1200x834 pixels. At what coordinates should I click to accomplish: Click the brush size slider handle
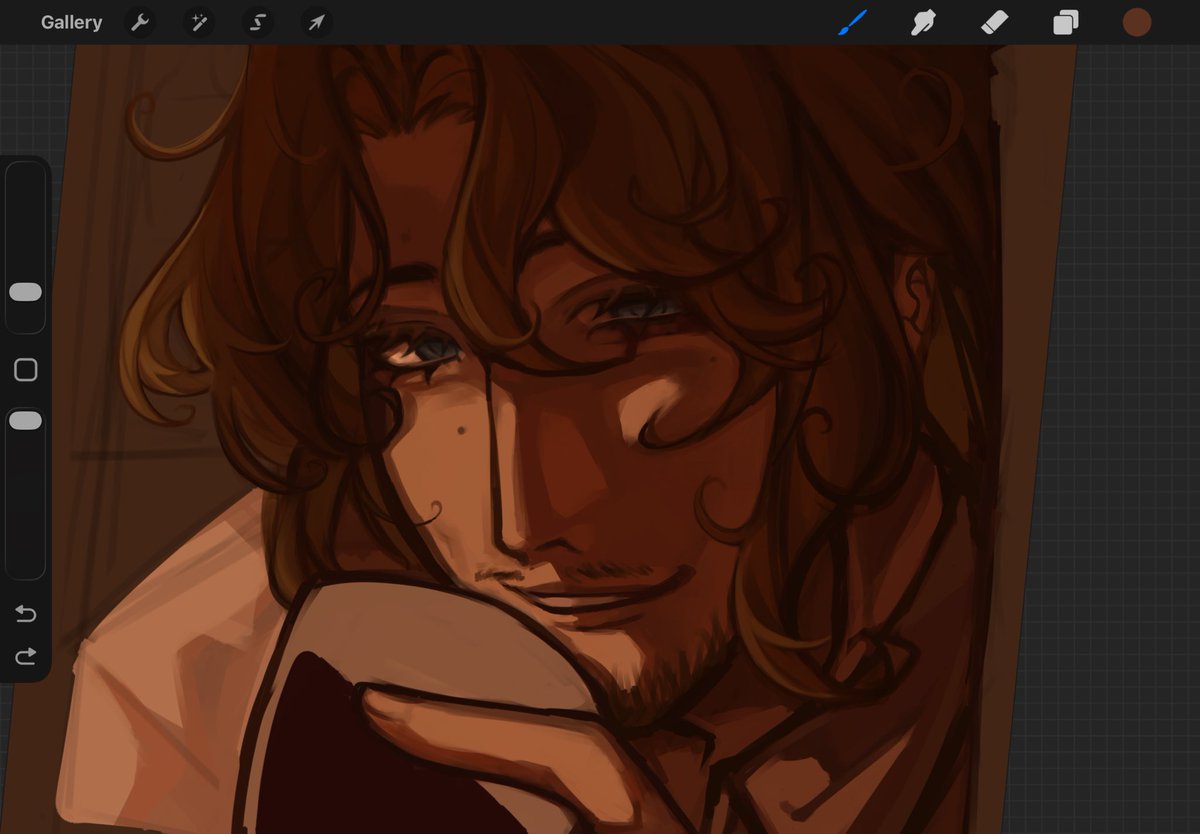click(25, 292)
